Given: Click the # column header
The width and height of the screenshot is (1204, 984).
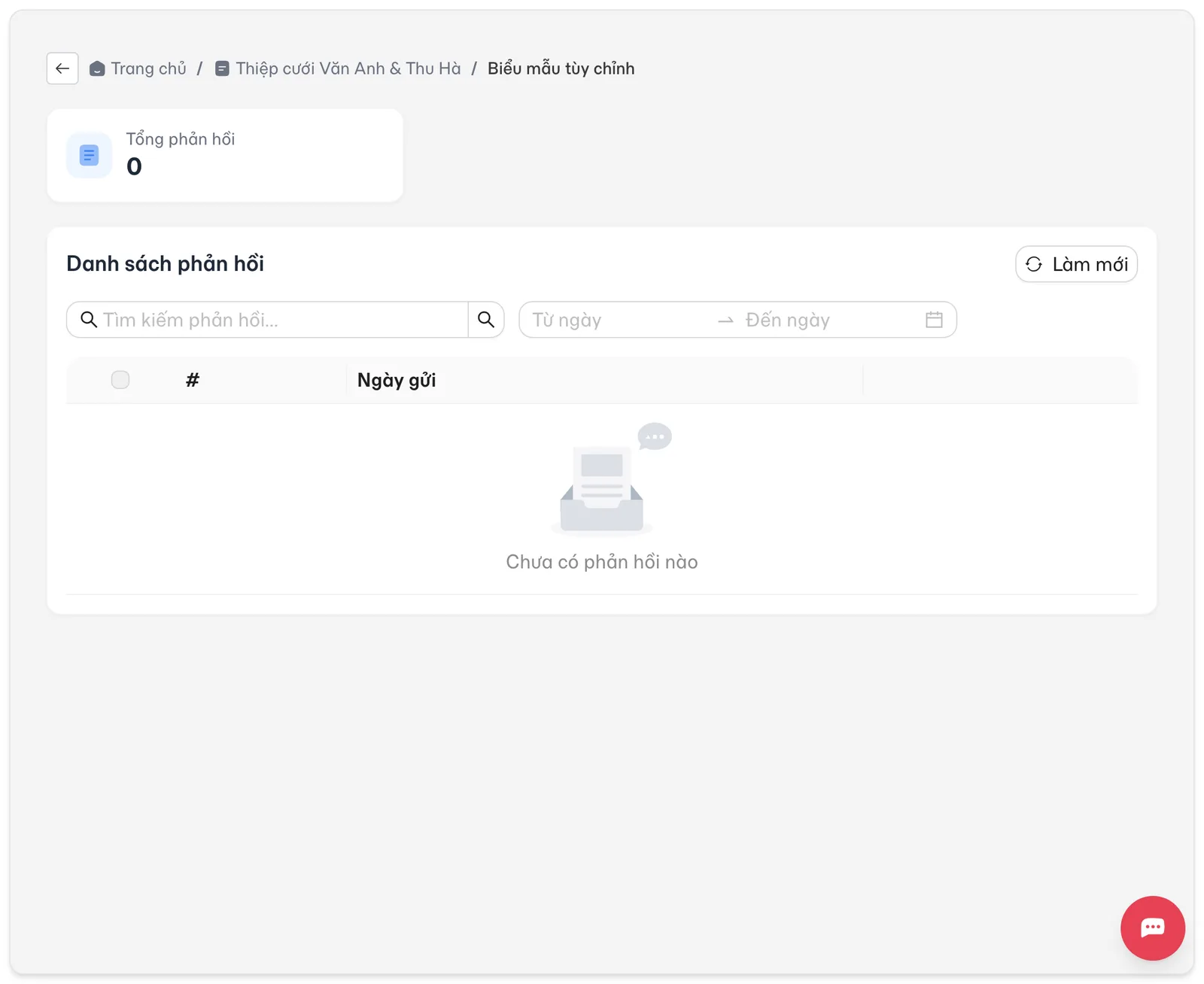Looking at the screenshot, I should (x=193, y=380).
